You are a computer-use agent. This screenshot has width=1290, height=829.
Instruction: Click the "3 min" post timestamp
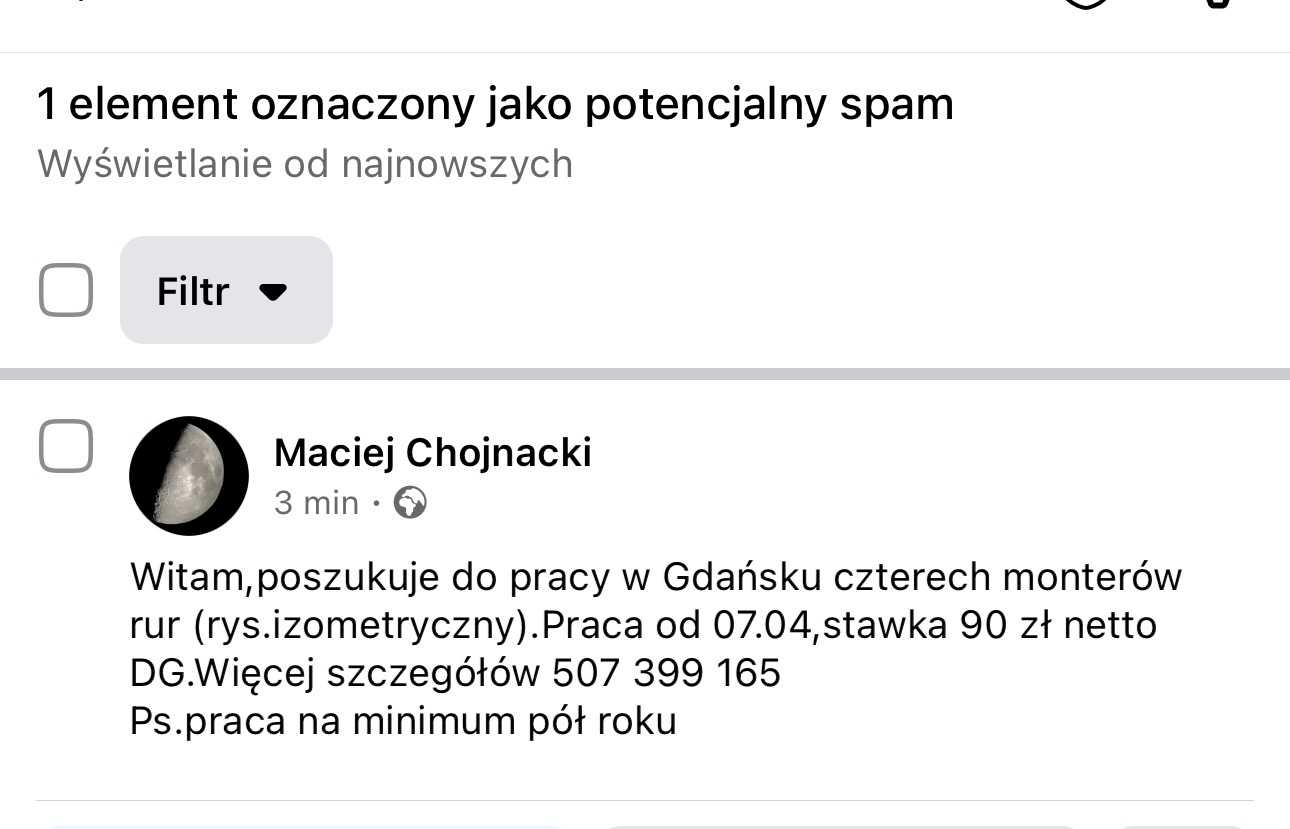[316, 502]
